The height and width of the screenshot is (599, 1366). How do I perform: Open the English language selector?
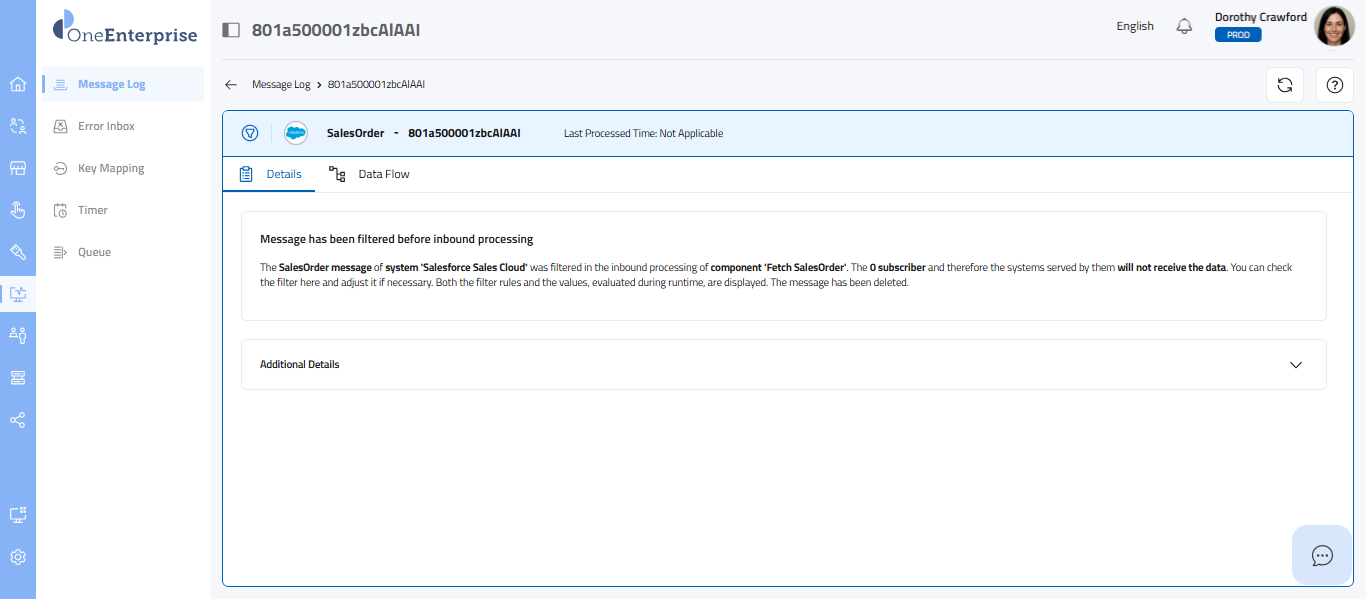[x=1134, y=27]
